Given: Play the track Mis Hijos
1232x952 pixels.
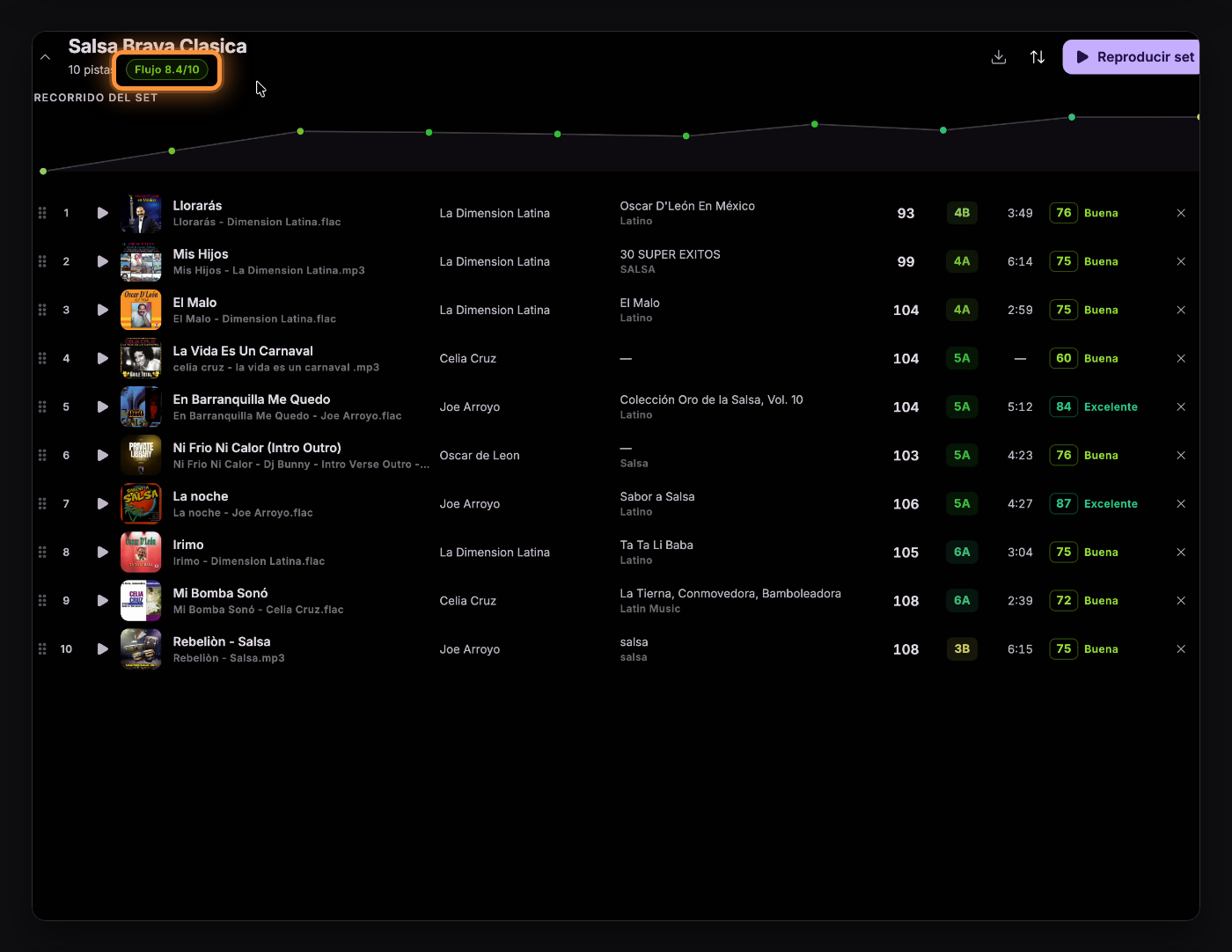Looking at the screenshot, I should tap(103, 261).
